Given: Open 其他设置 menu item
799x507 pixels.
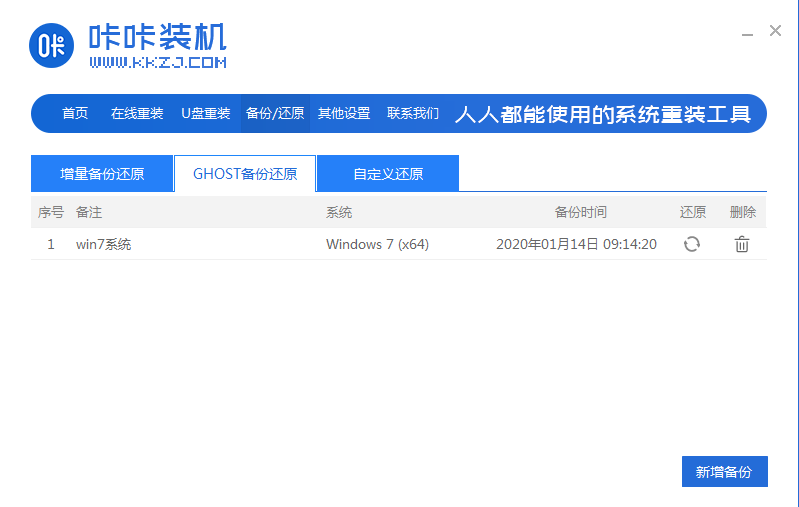Looking at the screenshot, I should point(344,113).
